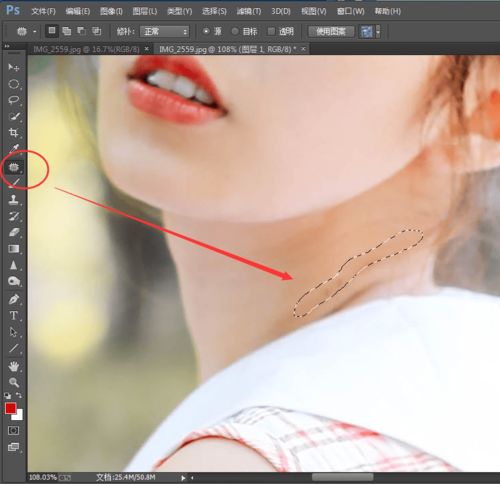Select the Patch tool in the toolbox
The width and height of the screenshot is (500, 484).
tap(14, 167)
